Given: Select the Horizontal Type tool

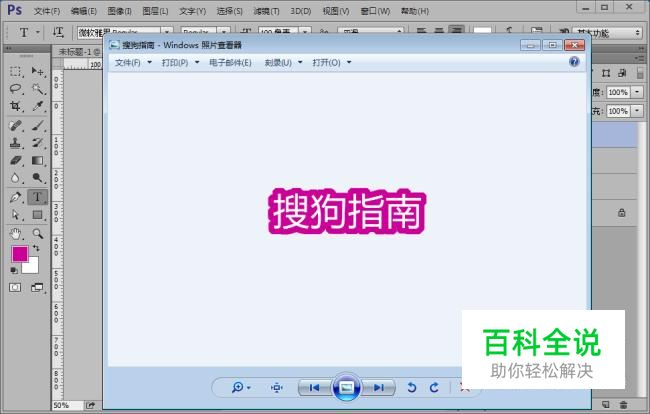Looking at the screenshot, I should 38,197.
